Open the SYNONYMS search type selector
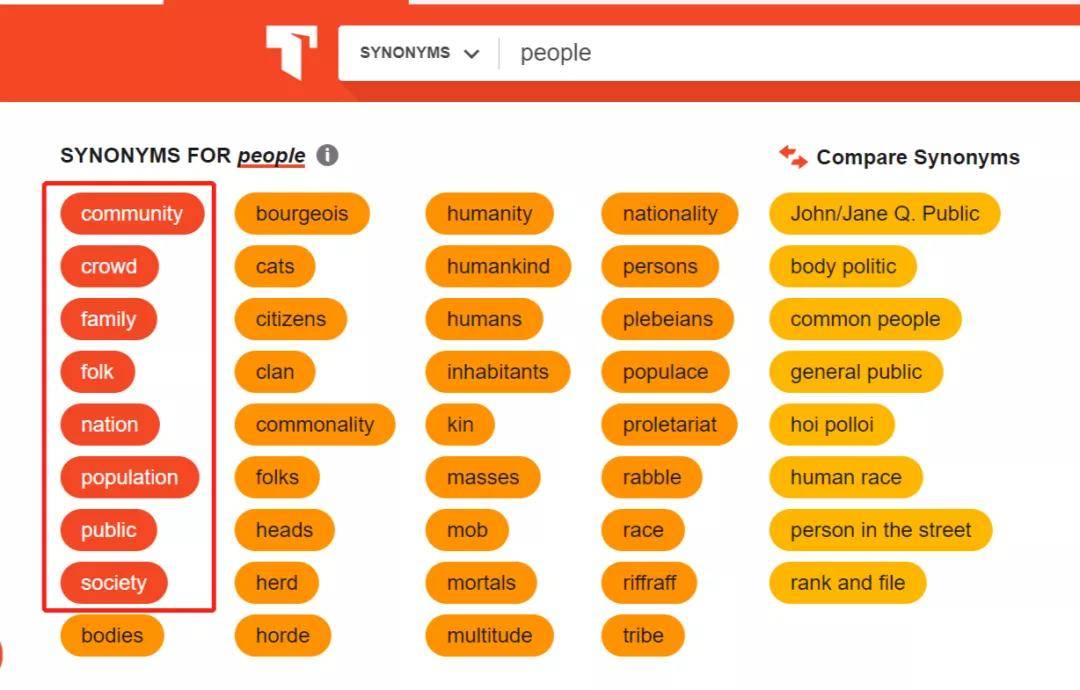This screenshot has width=1080, height=690. coord(419,53)
